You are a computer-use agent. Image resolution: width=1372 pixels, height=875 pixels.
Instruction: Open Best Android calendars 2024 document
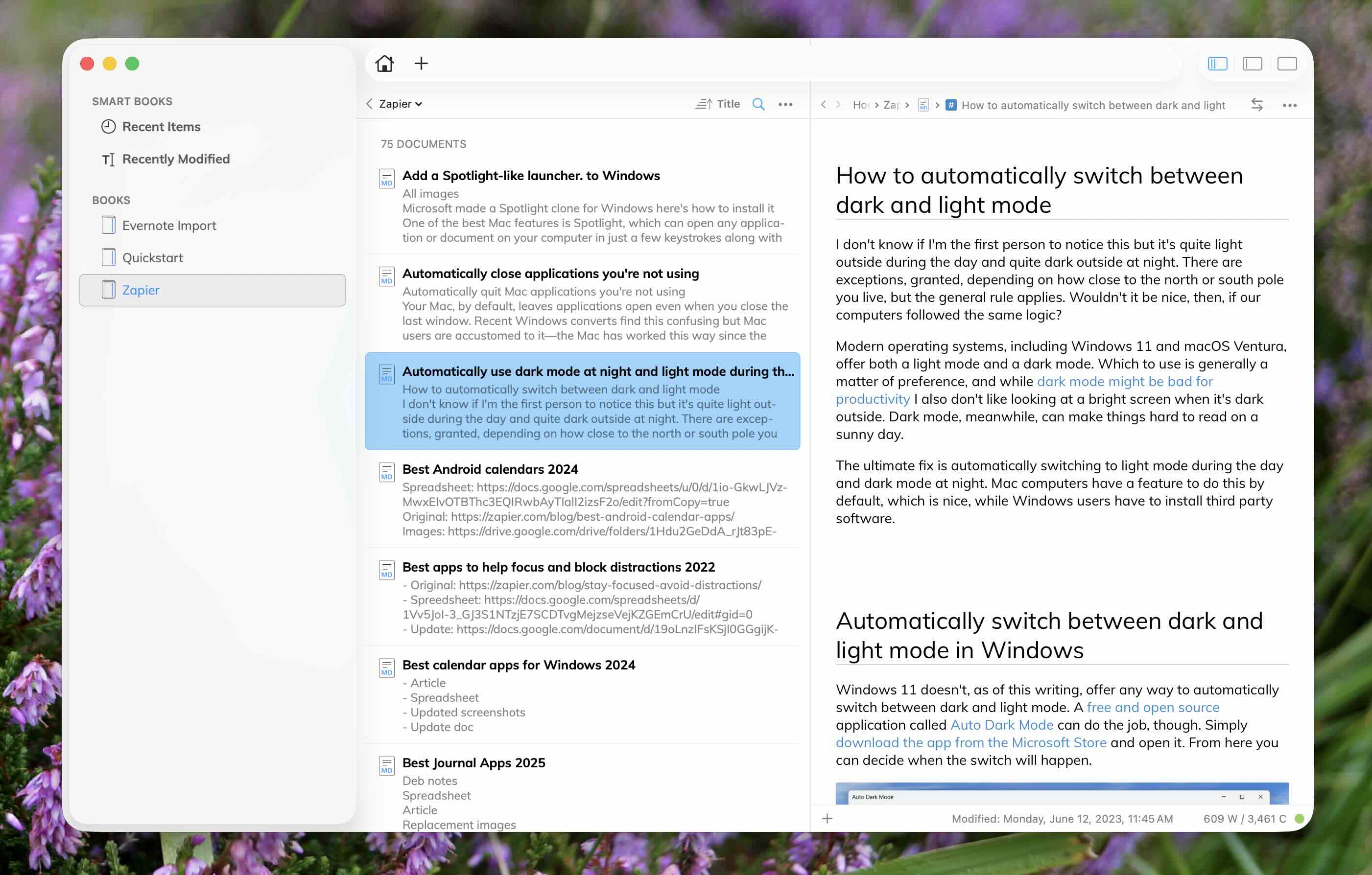click(x=490, y=469)
